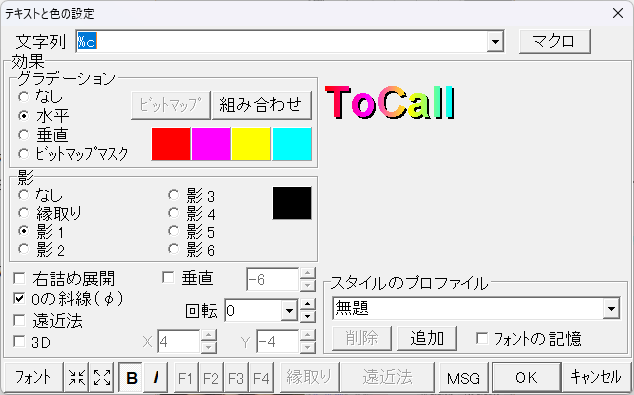Choose 影 1 shadow radio
This screenshot has height=395, width=634.
pyautogui.click(x=24, y=231)
